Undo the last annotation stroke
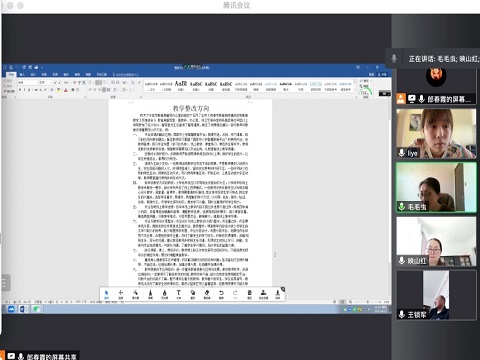 click(x=221, y=294)
